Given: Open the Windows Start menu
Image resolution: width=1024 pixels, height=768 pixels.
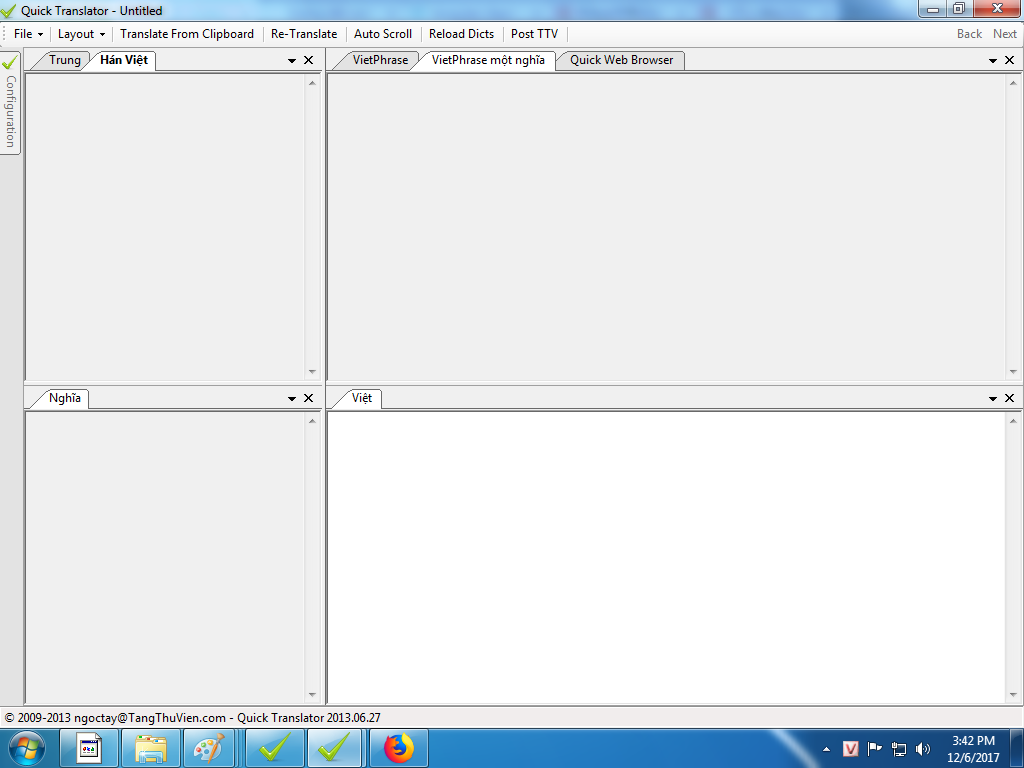Looking at the screenshot, I should (27, 748).
